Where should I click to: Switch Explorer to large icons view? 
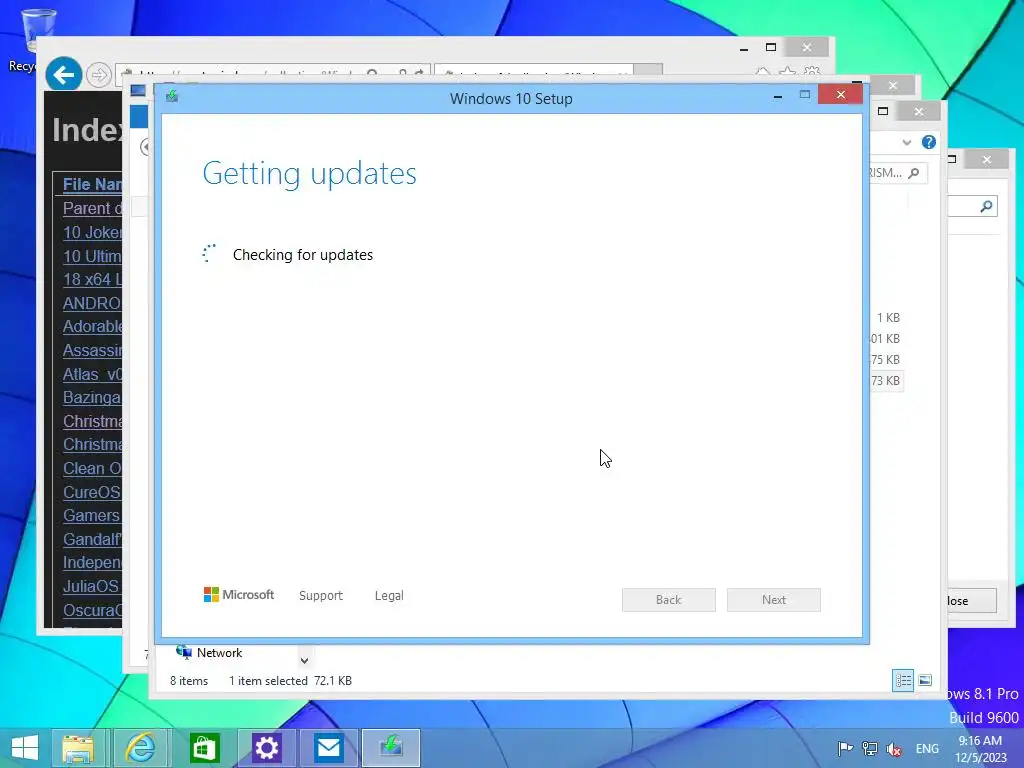tap(925, 680)
